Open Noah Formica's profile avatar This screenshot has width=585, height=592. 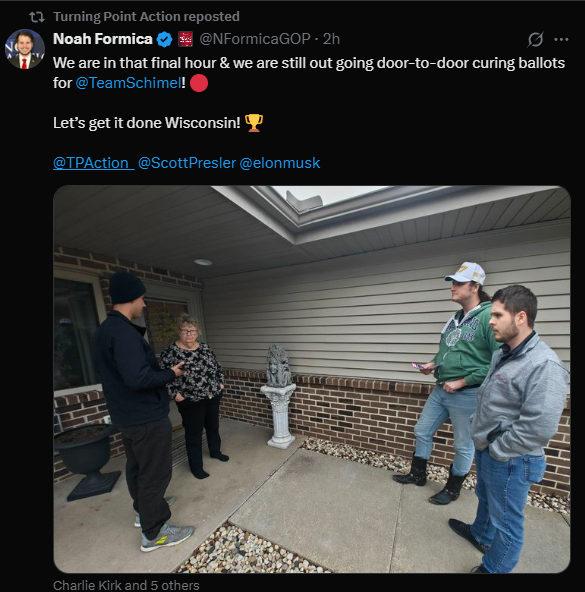click(25, 49)
